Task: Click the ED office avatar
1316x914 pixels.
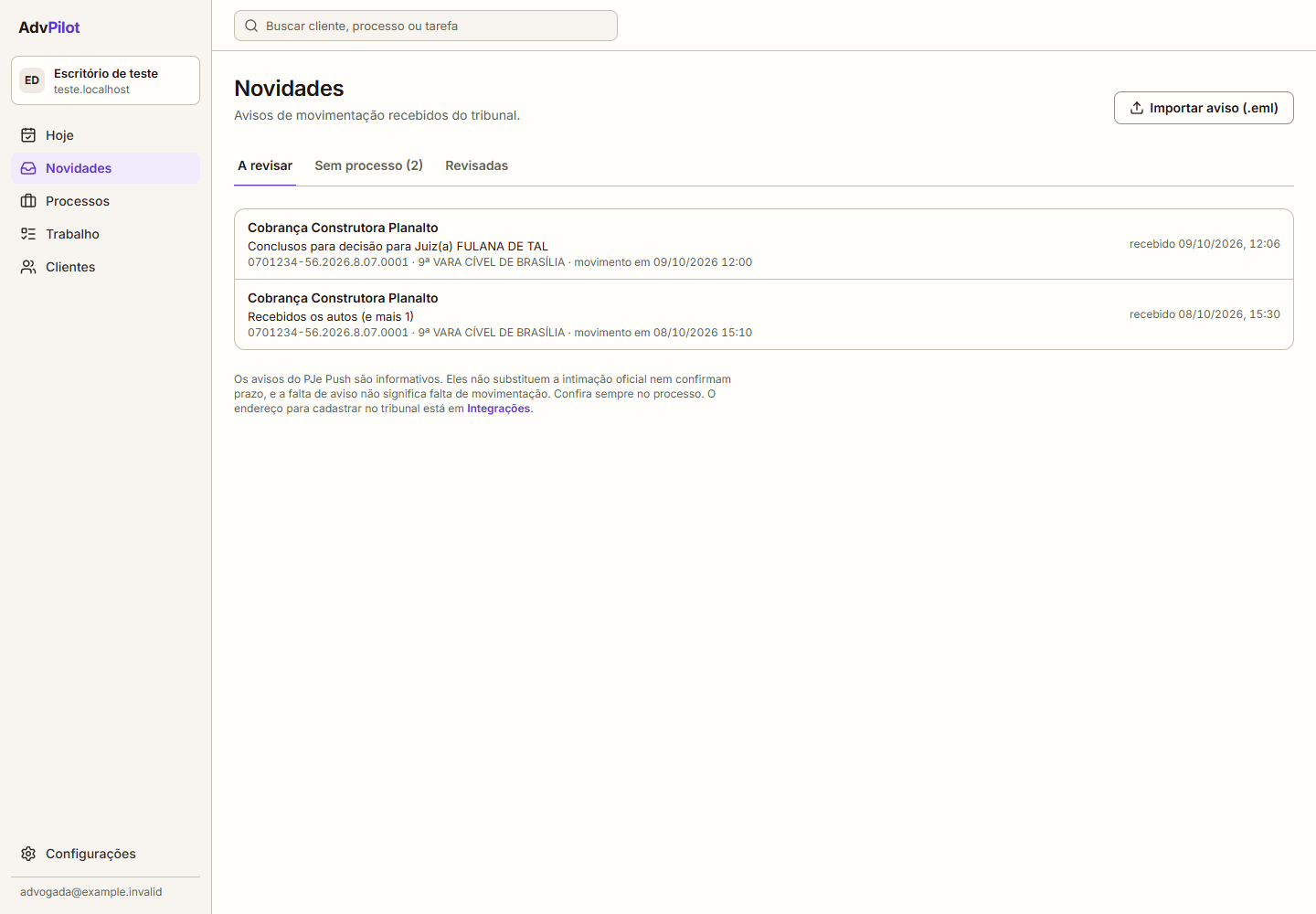Action: point(32,80)
